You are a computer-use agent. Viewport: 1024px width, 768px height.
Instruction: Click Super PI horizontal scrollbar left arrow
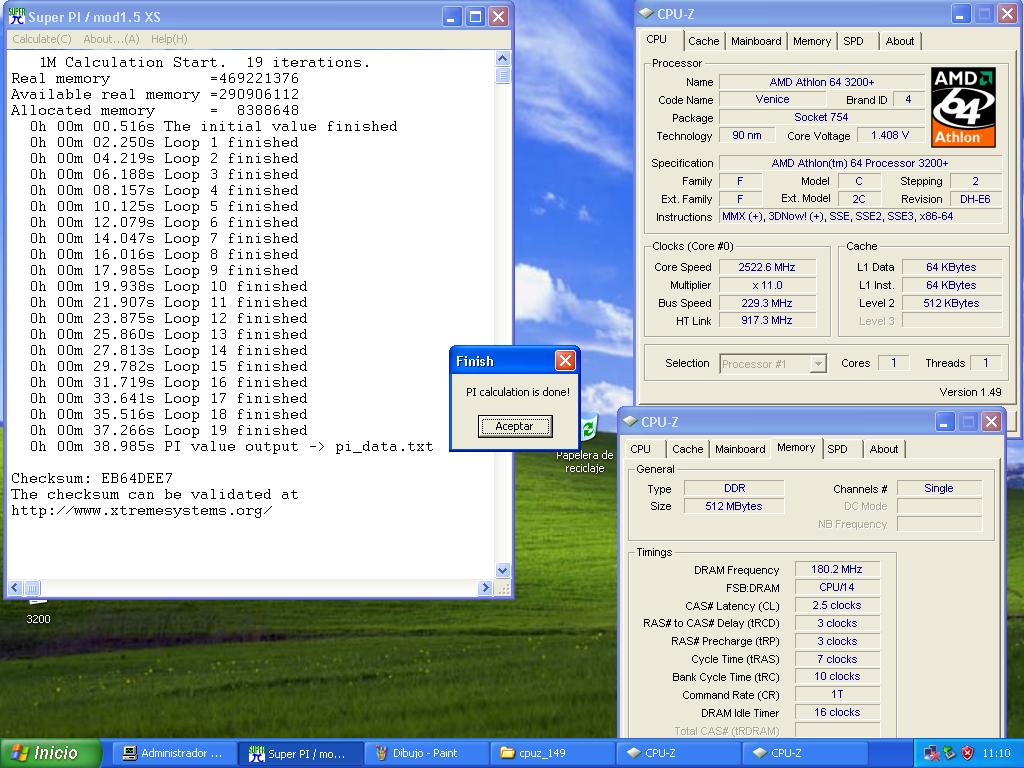15,588
